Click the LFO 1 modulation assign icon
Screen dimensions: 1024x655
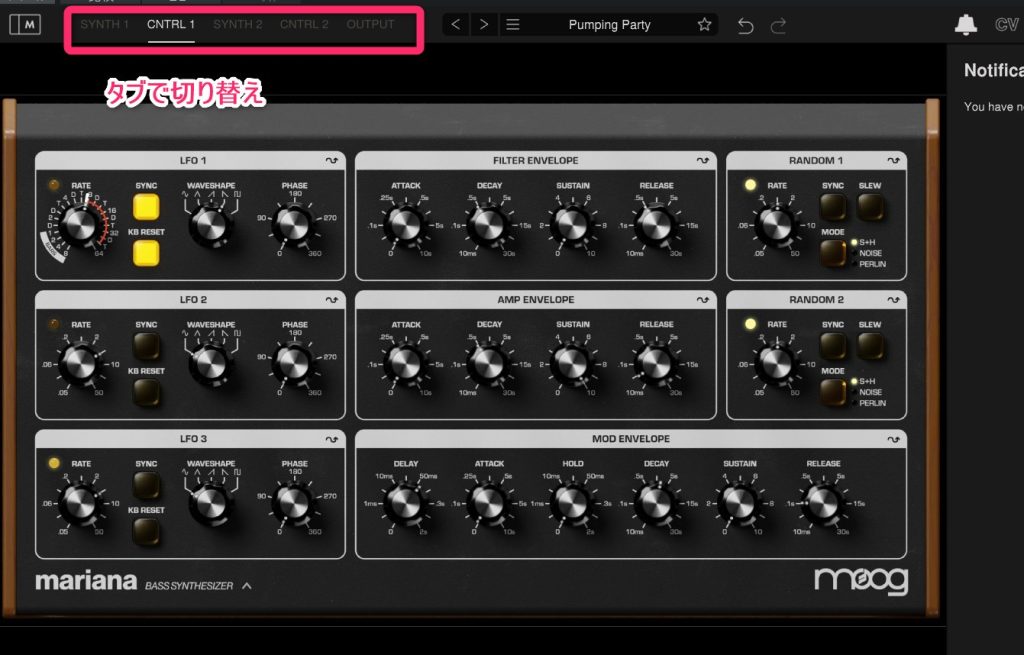[x=332, y=160]
